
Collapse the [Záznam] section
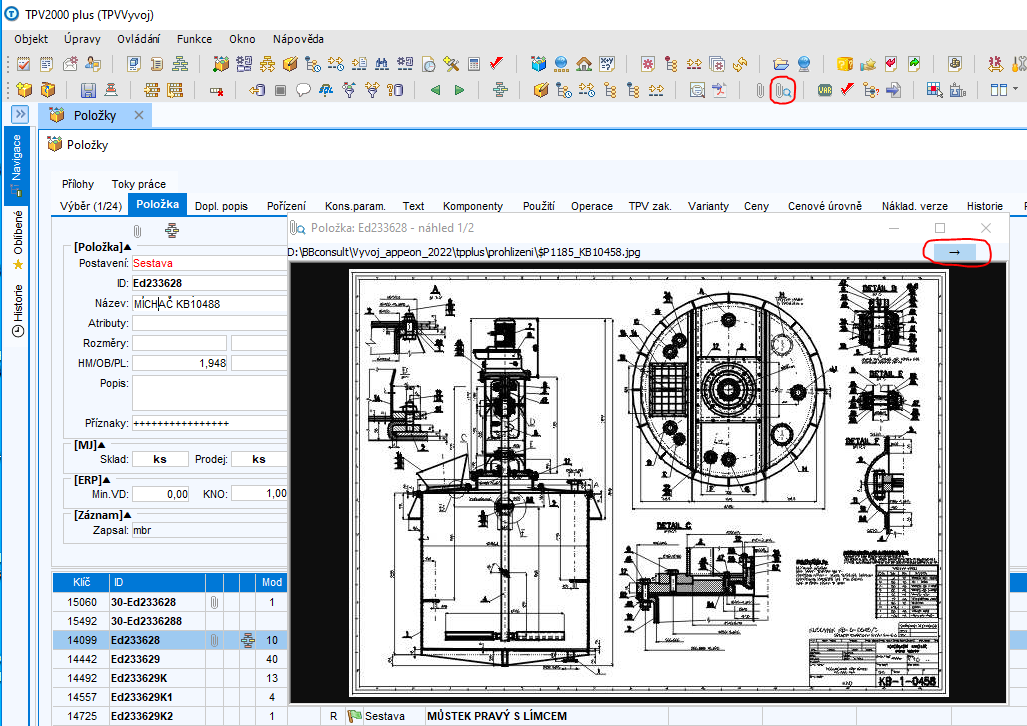[x=128, y=516]
